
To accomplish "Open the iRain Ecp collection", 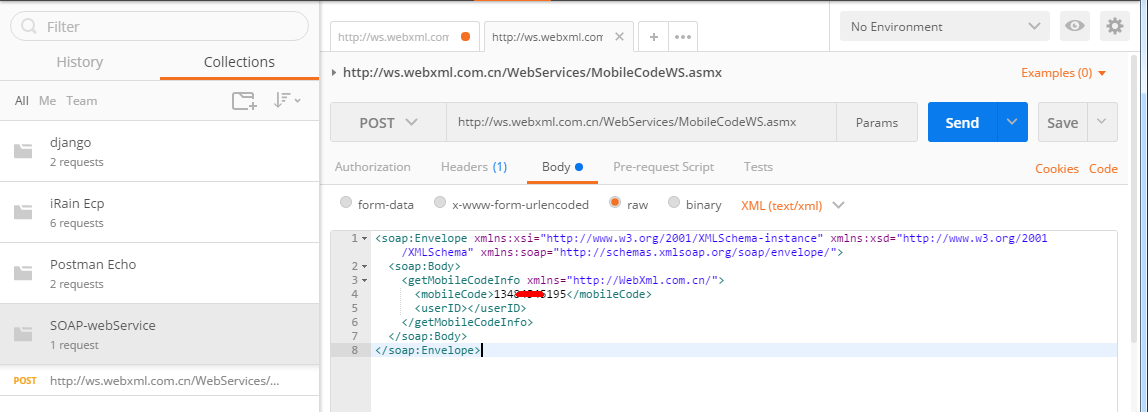I will [x=160, y=211].
